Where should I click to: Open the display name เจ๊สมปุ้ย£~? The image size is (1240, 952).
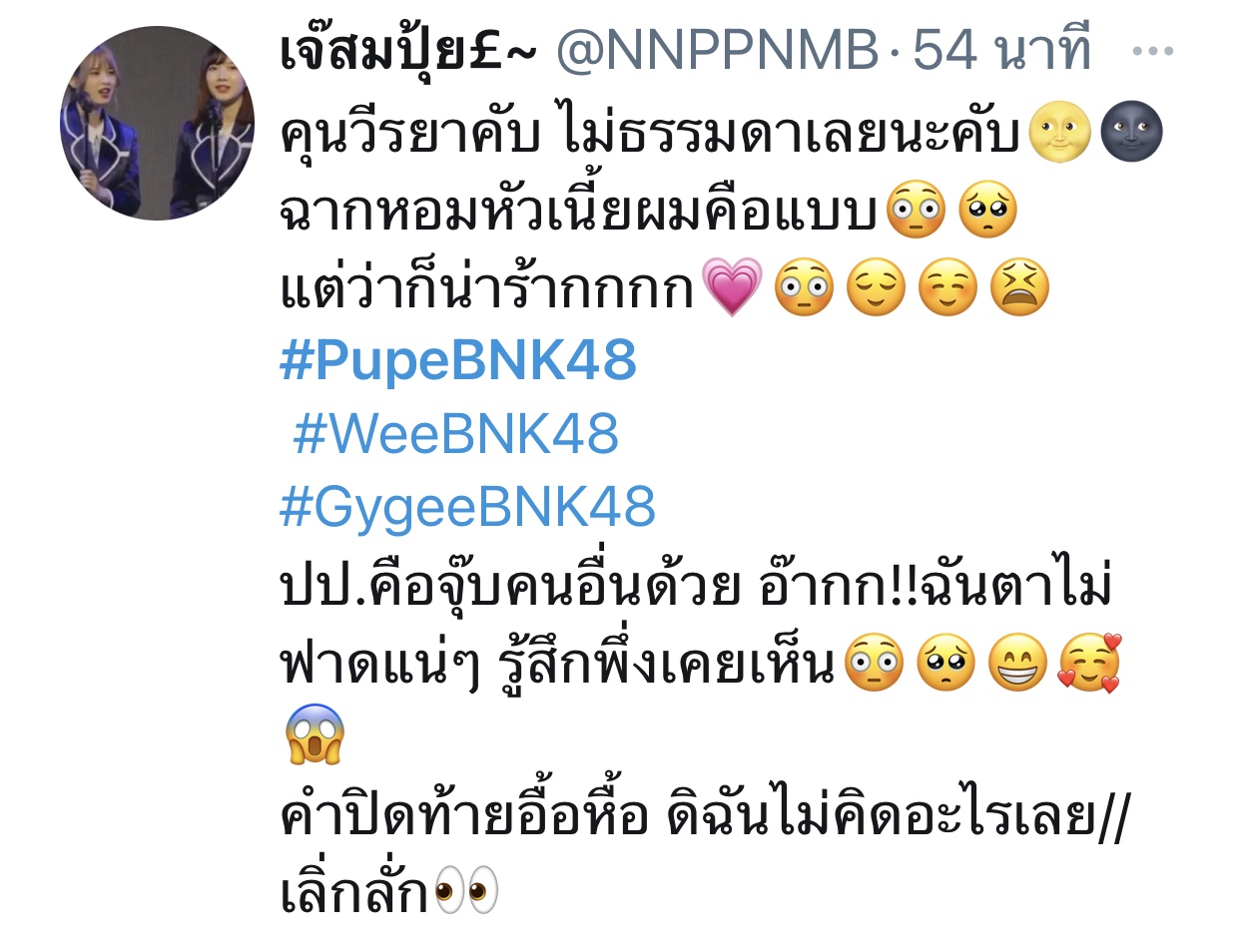[x=408, y=51]
